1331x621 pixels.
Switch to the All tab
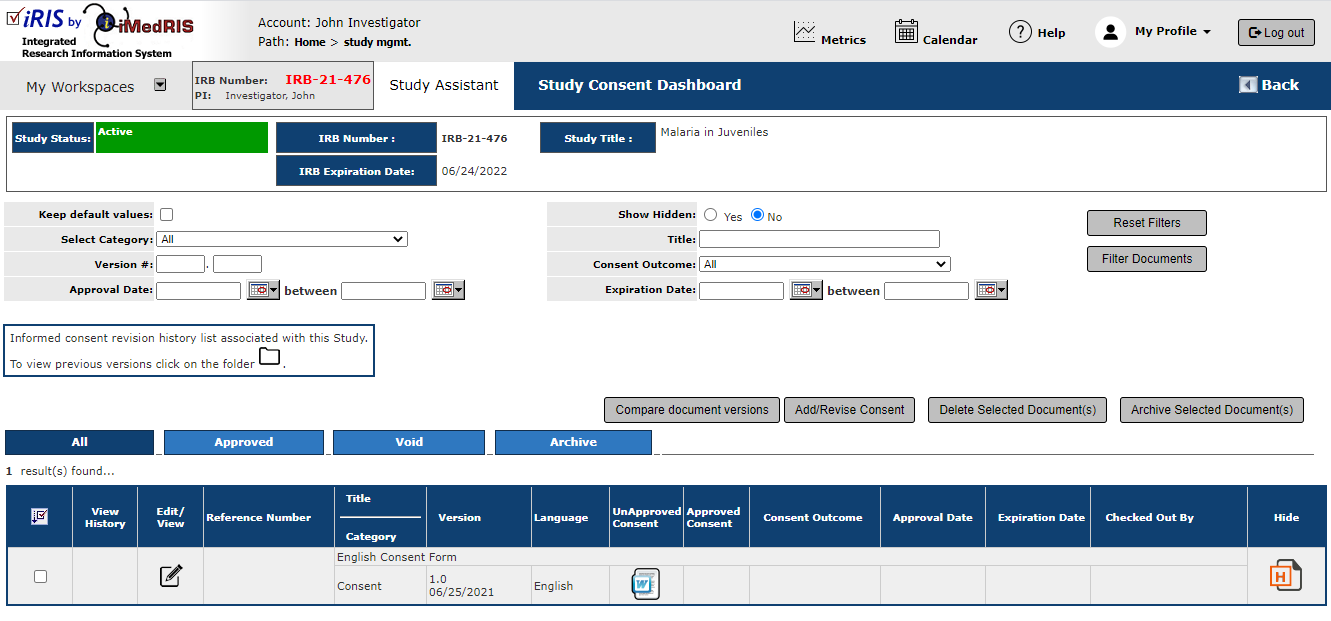click(x=79, y=442)
